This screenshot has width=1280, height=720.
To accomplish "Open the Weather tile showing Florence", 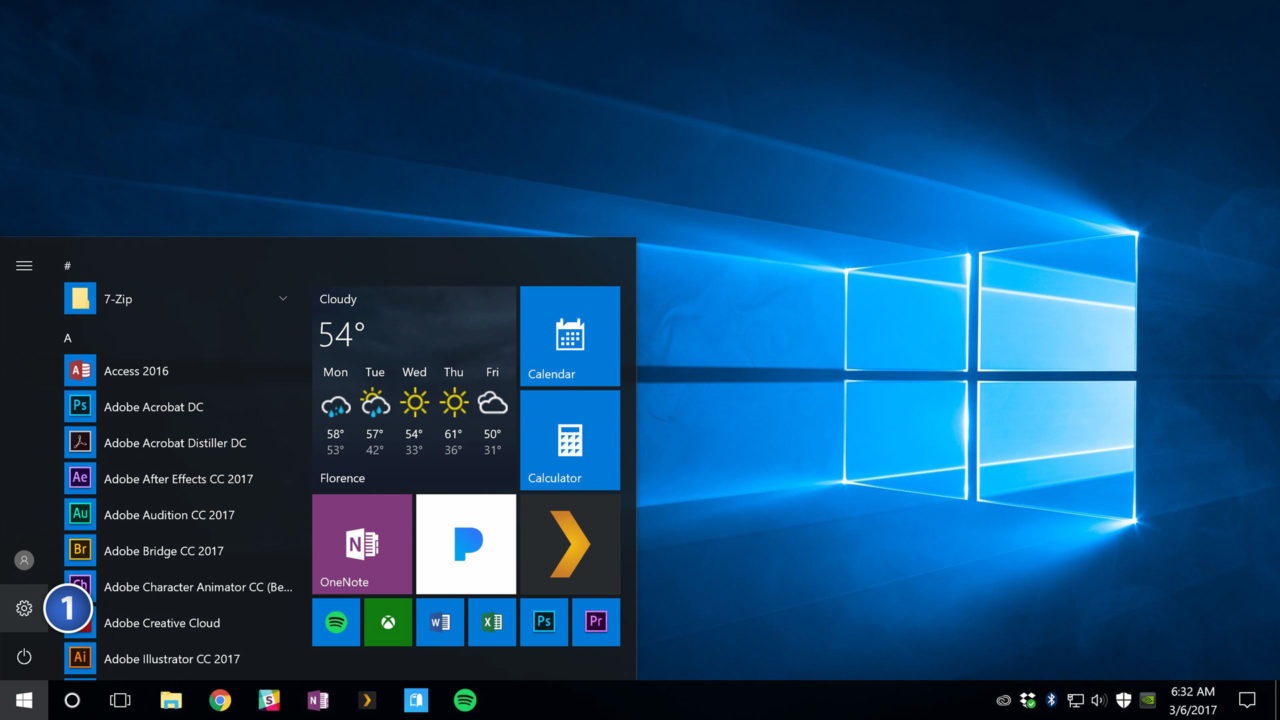I will tap(414, 388).
